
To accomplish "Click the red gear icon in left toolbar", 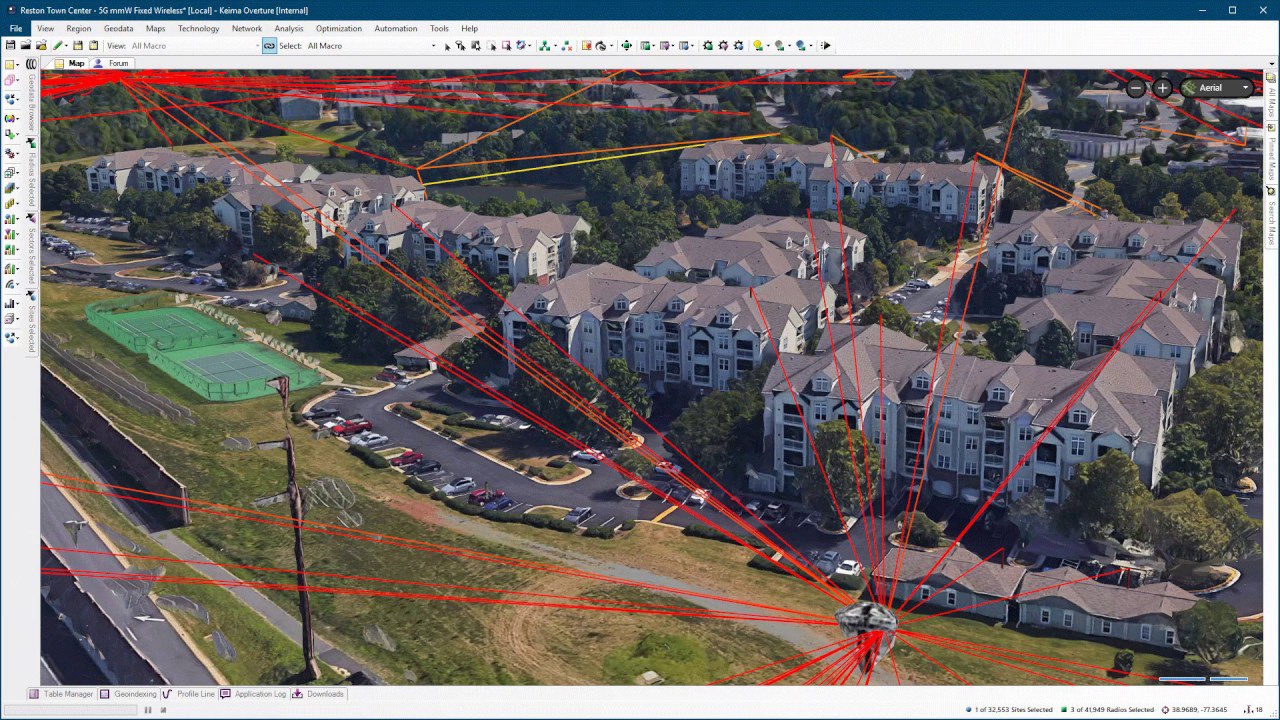I will (x=11, y=152).
